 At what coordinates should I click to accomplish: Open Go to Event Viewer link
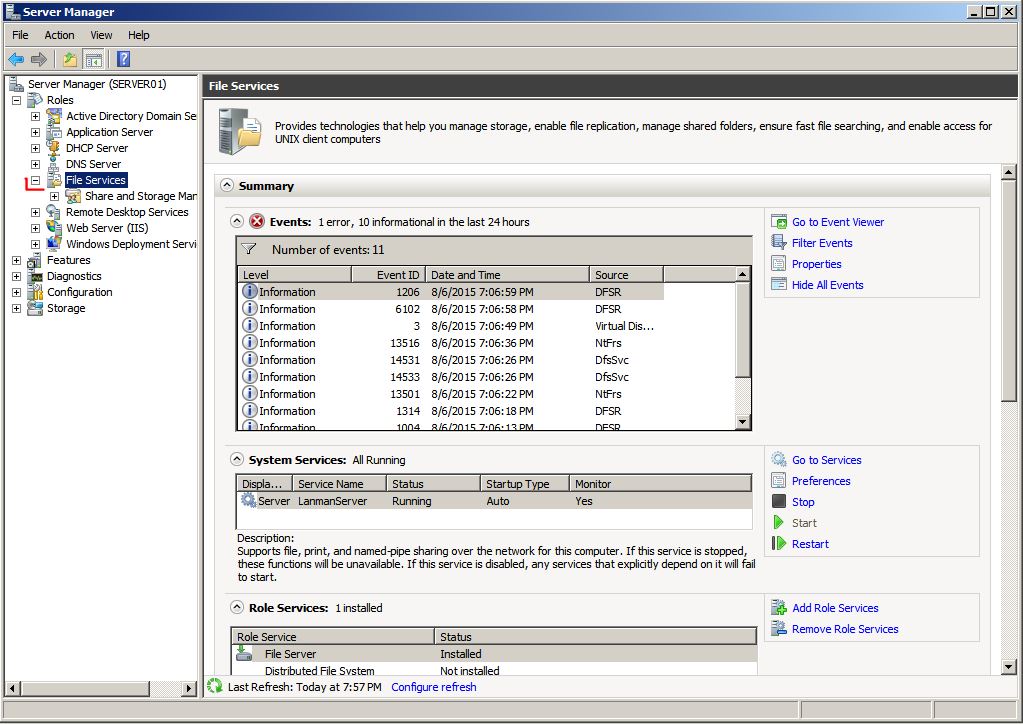coord(838,222)
